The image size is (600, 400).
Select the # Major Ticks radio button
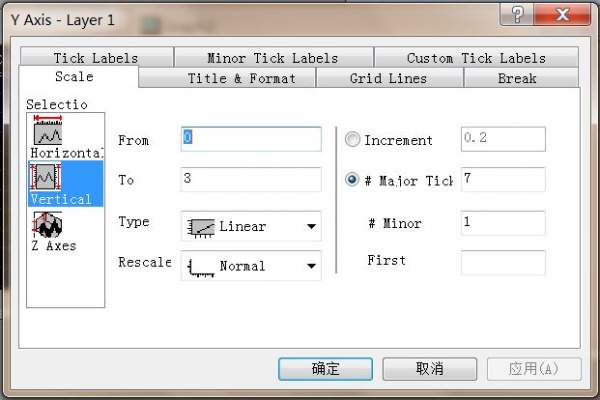pos(352,180)
